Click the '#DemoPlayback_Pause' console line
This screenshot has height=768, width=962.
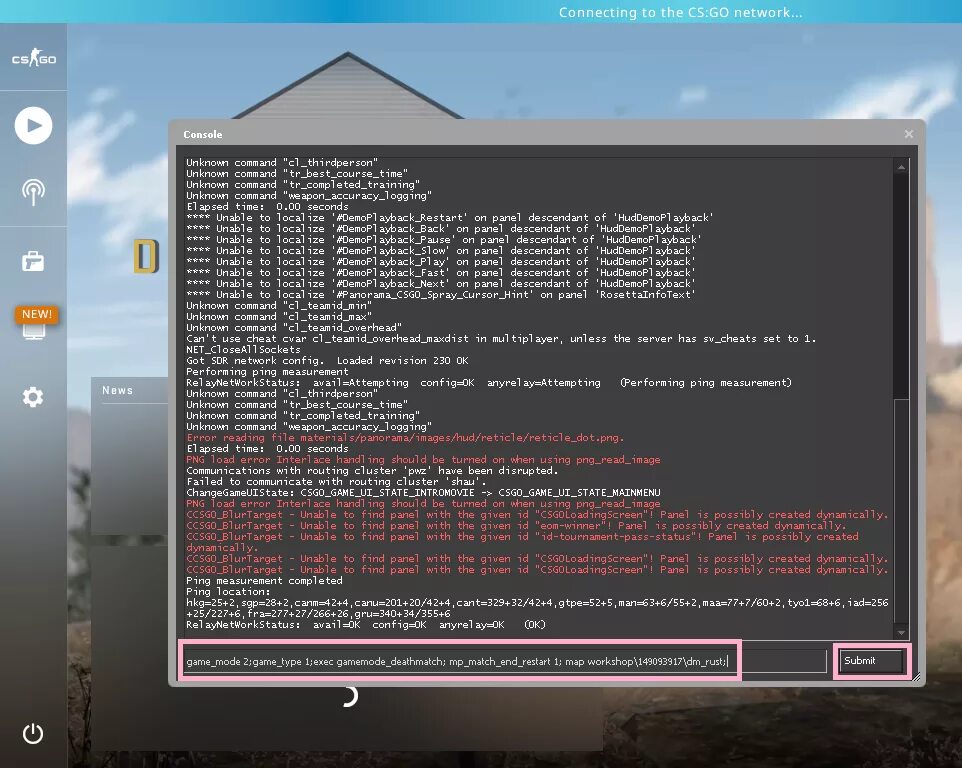[x=444, y=240]
